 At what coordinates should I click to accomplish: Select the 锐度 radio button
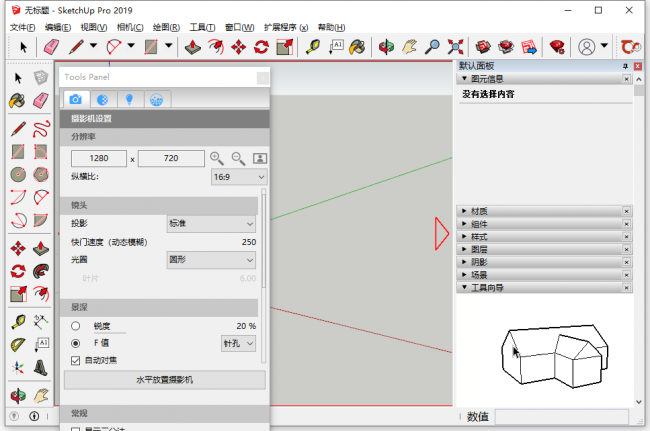76,326
